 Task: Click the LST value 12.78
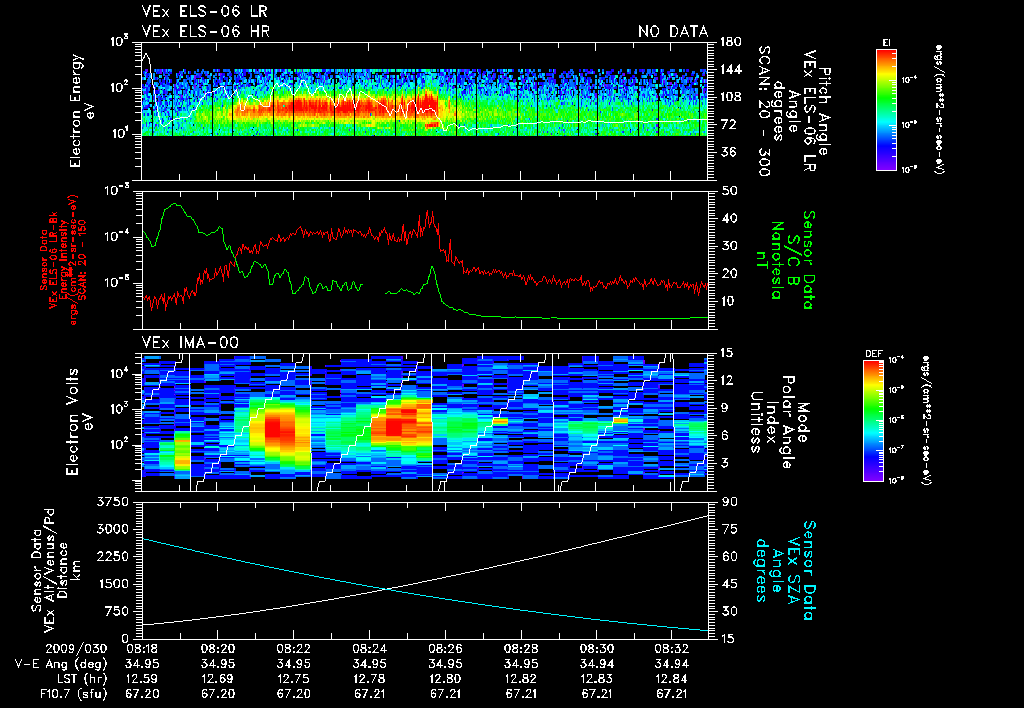(370, 679)
